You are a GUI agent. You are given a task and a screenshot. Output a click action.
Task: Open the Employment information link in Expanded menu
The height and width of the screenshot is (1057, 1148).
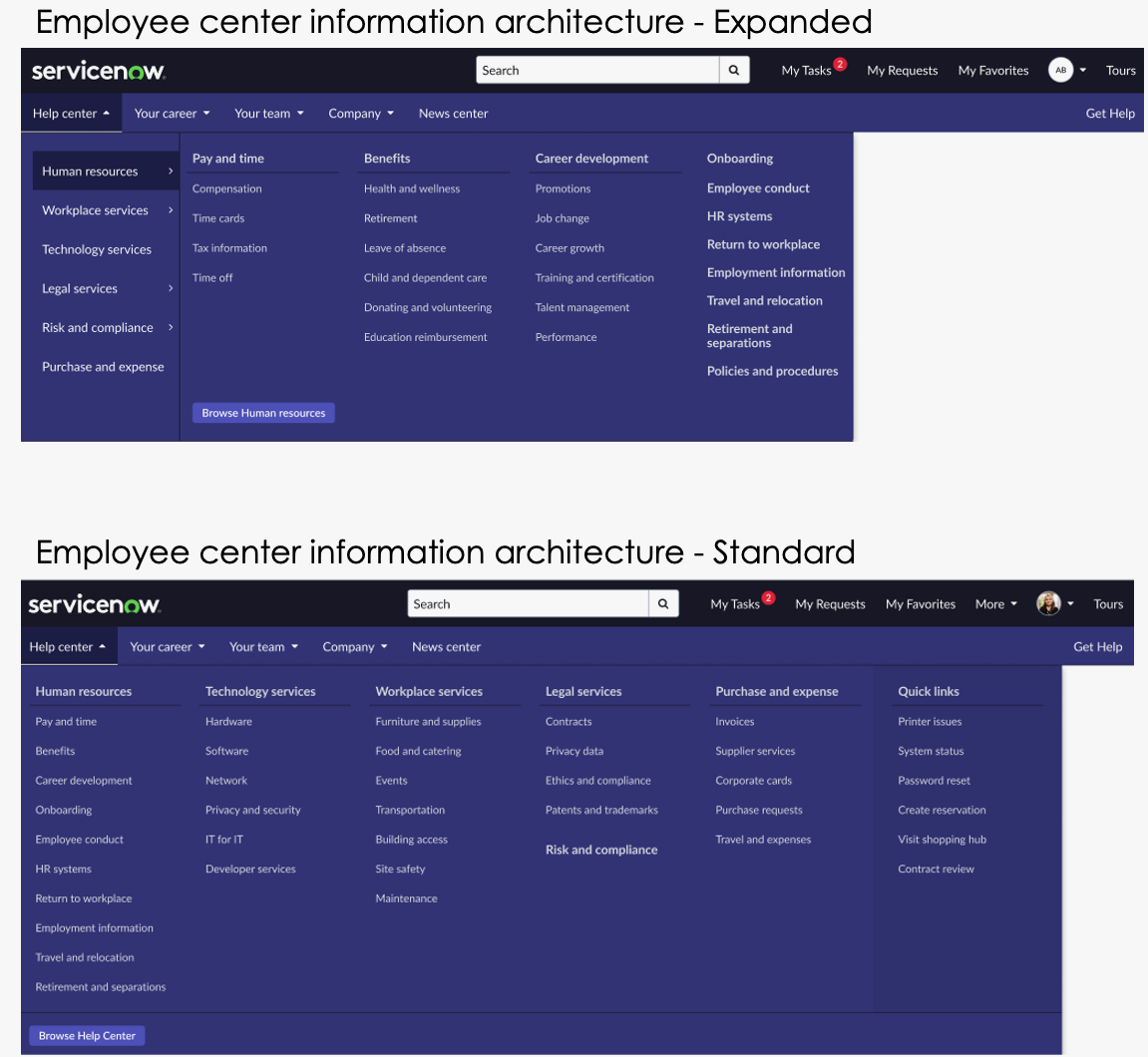(x=775, y=272)
